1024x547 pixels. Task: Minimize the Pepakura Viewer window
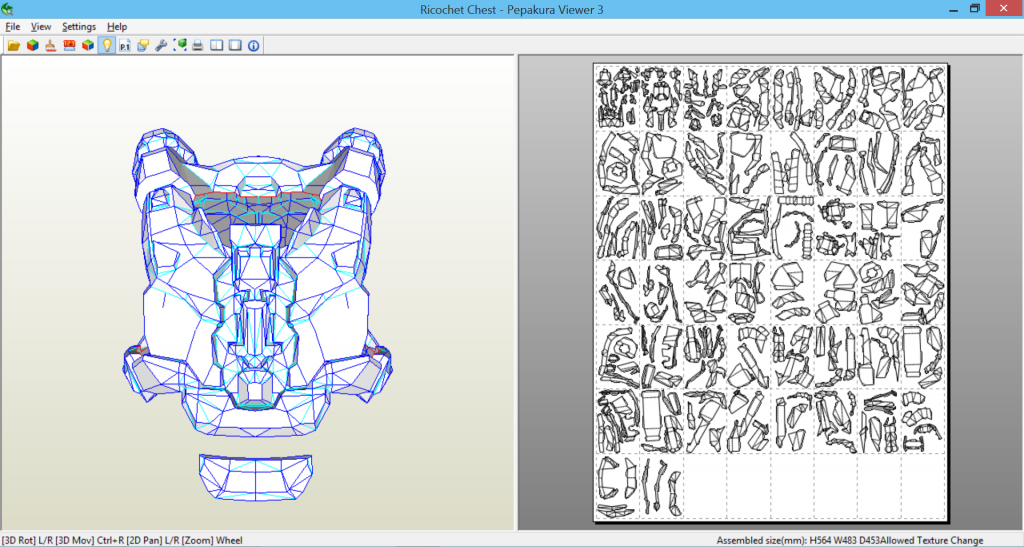(x=954, y=9)
